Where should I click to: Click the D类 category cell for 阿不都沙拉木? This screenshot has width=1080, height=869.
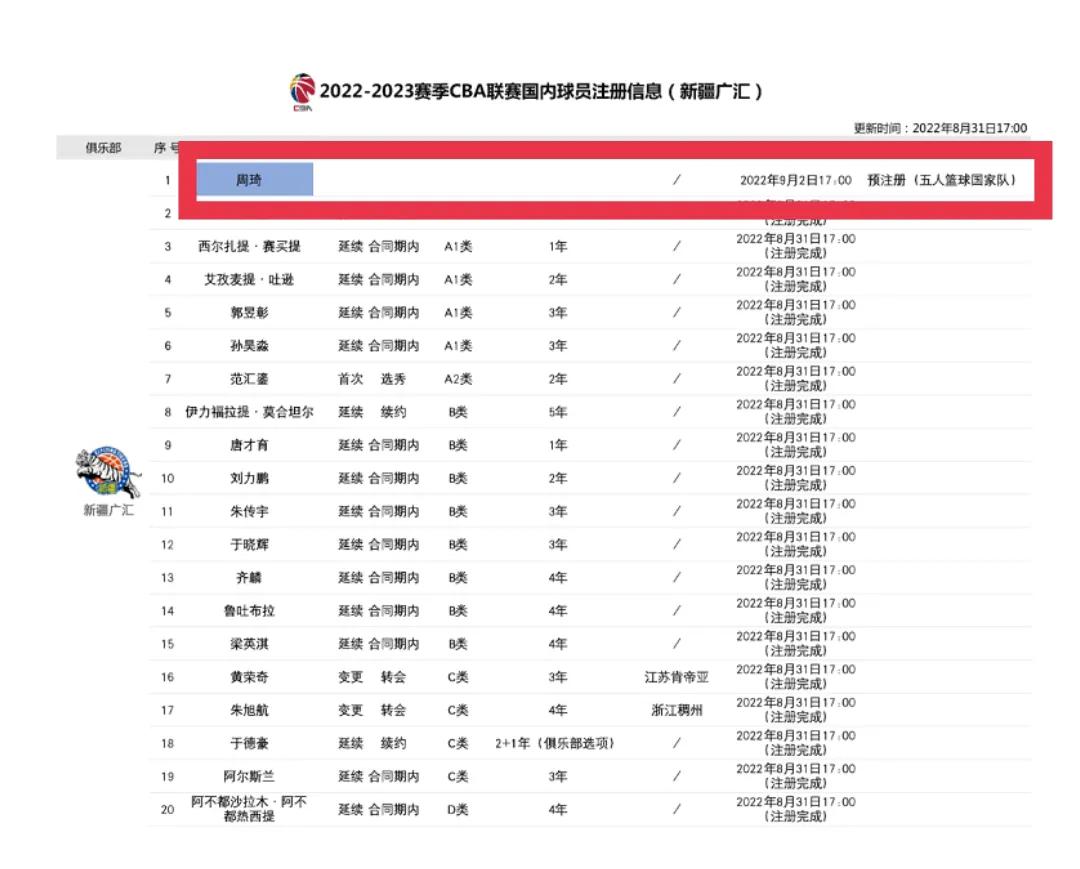click(x=458, y=810)
